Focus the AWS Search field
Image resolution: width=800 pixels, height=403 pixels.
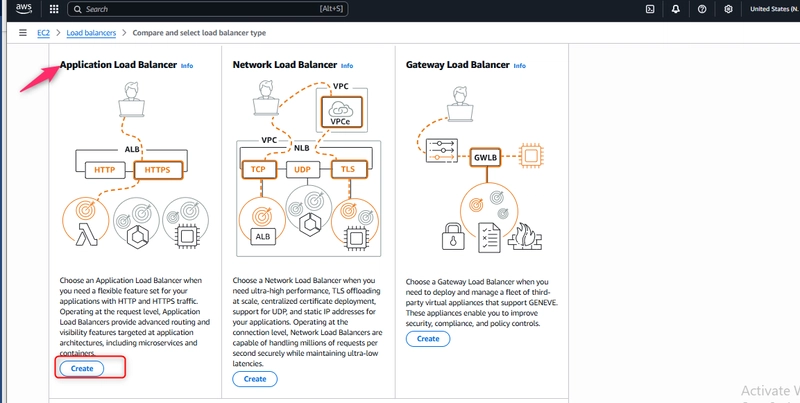[x=208, y=9]
